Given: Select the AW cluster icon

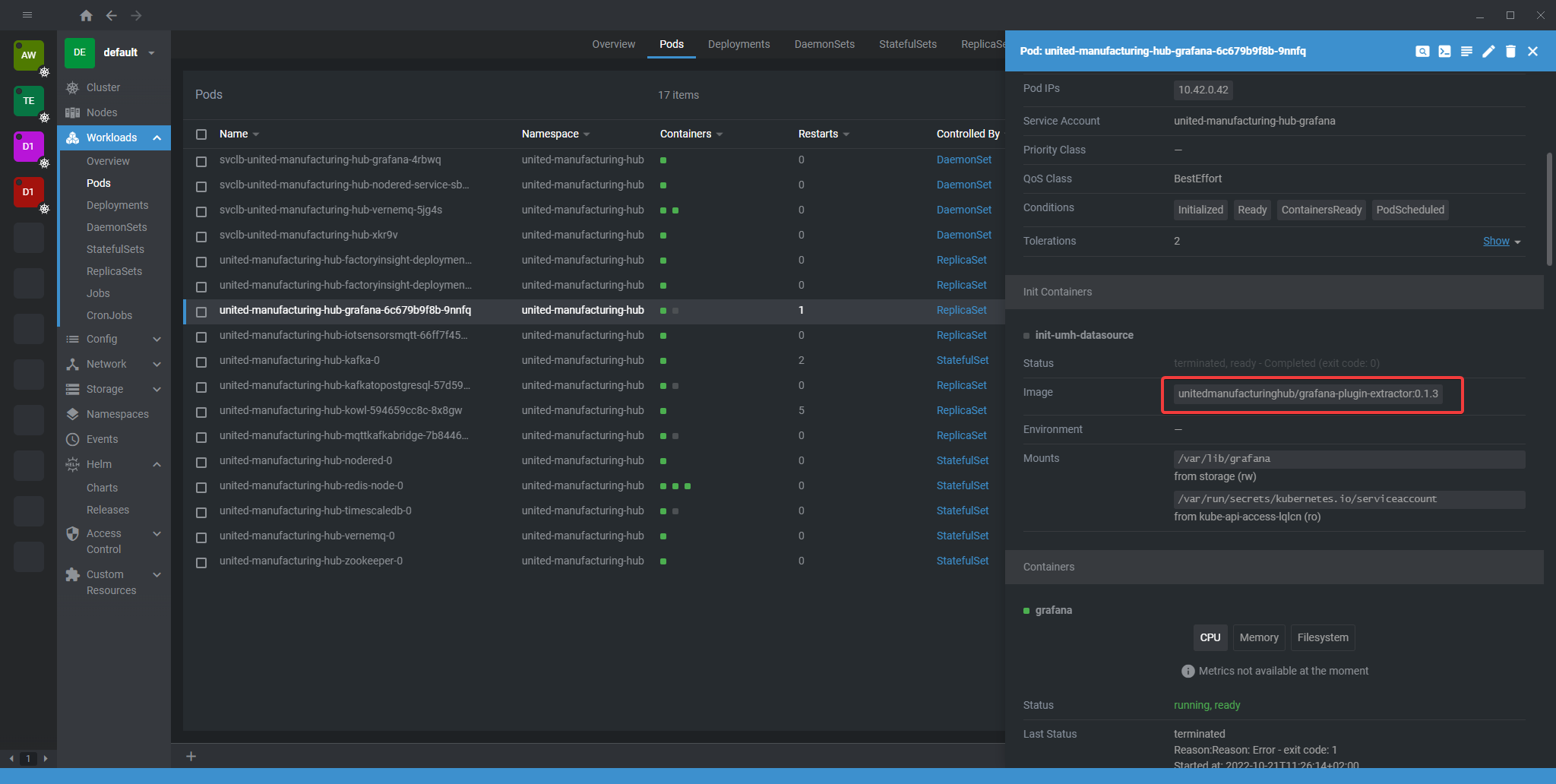Looking at the screenshot, I should 29,55.
